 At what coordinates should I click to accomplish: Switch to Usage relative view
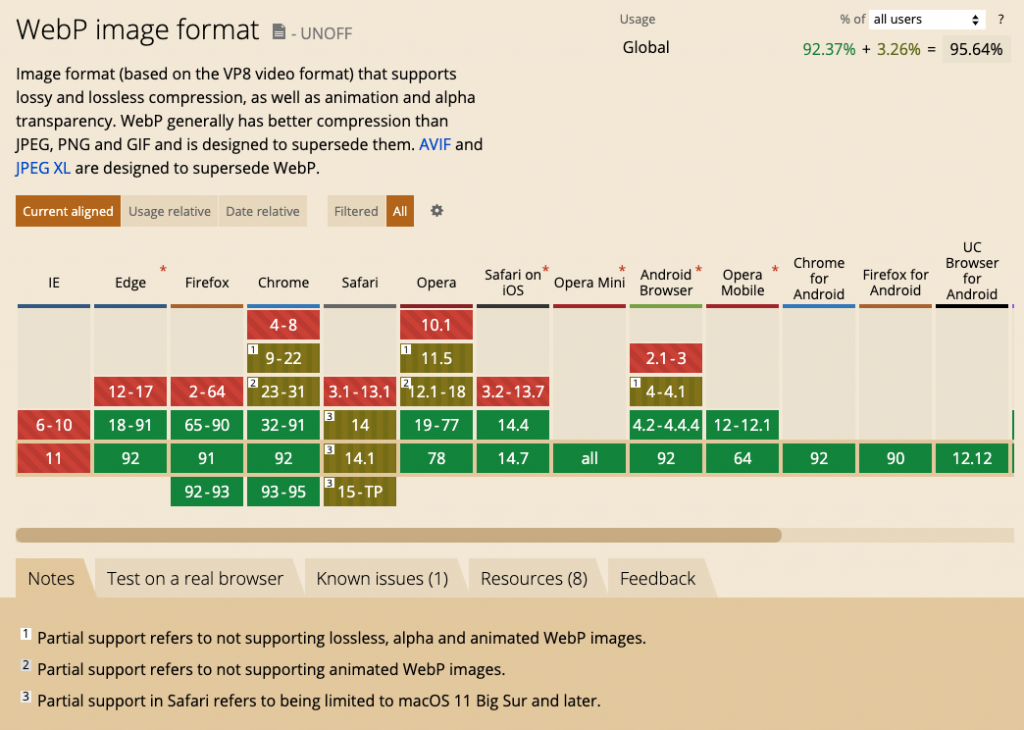169,211
